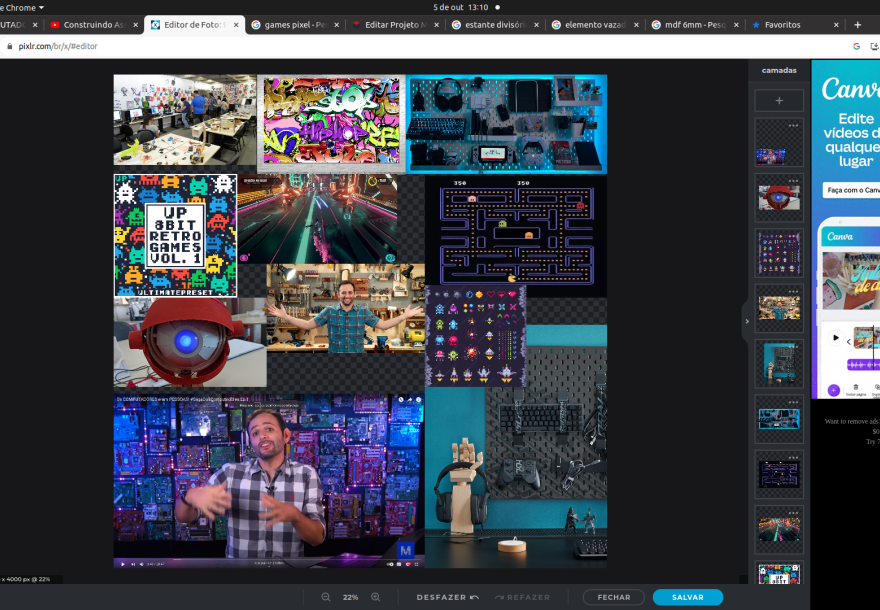Open the clock showing '5 de out 13:10'
This screenshot has height=610, width=880.
point(461,7)
